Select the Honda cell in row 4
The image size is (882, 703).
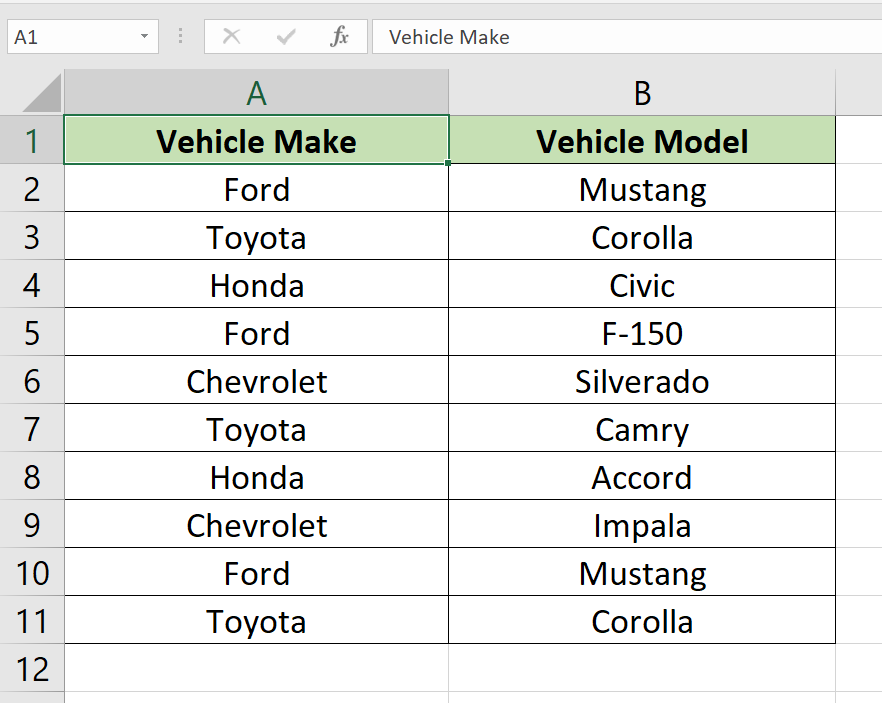coord(256,284)
